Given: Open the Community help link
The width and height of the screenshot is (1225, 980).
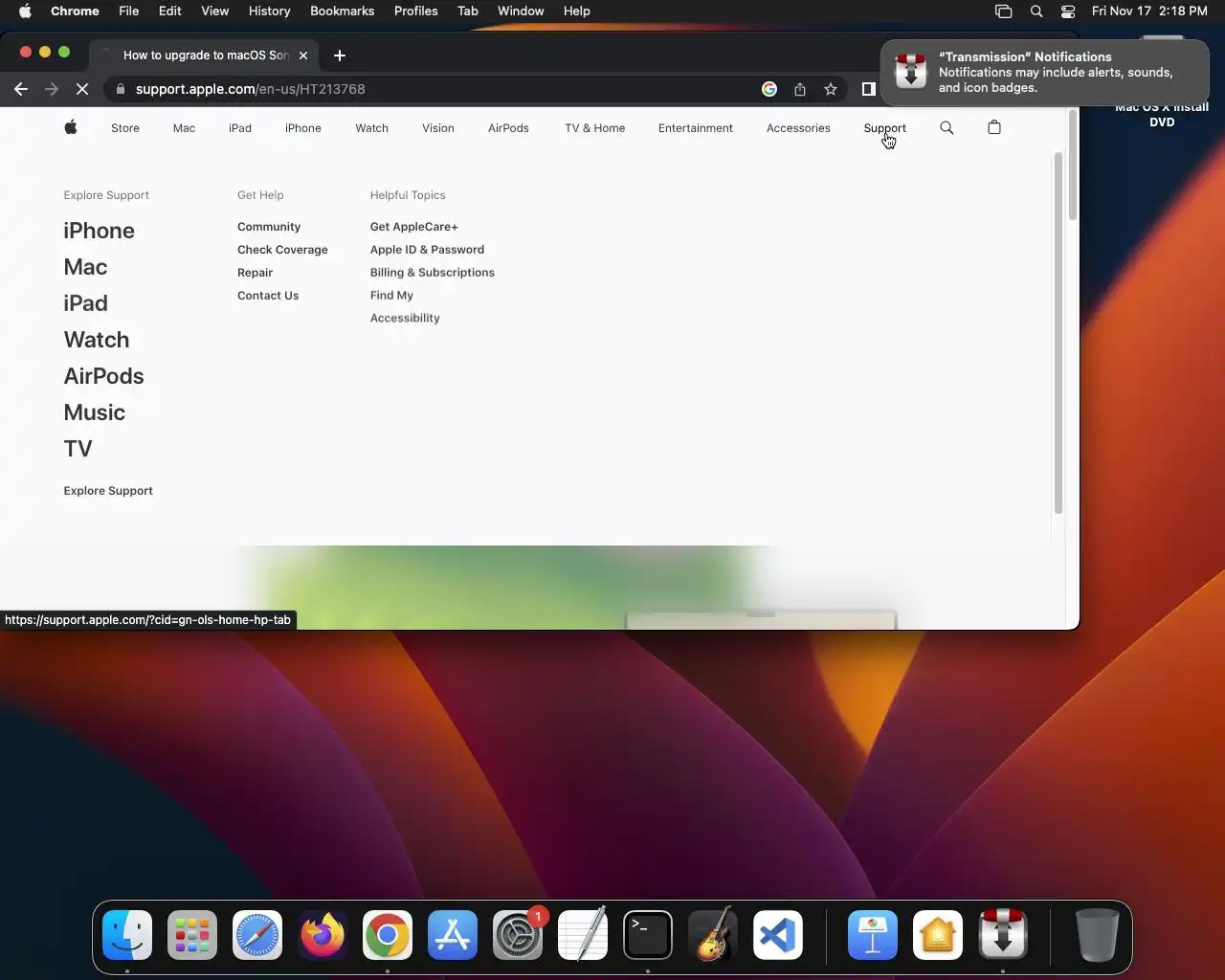Looking at the screenshot, I should click(x=269, y=227).
